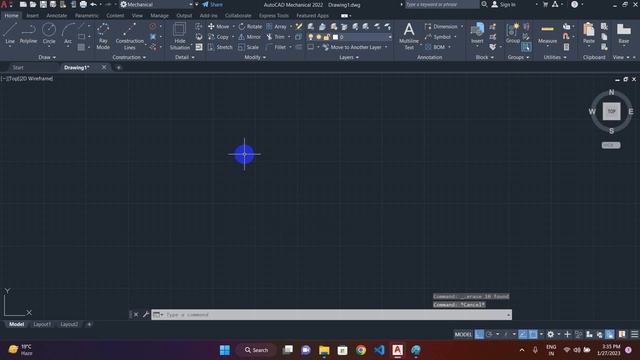Select the Arc drawing tool
This screenshot has height=360, width=640.
(x=68, y=33)
